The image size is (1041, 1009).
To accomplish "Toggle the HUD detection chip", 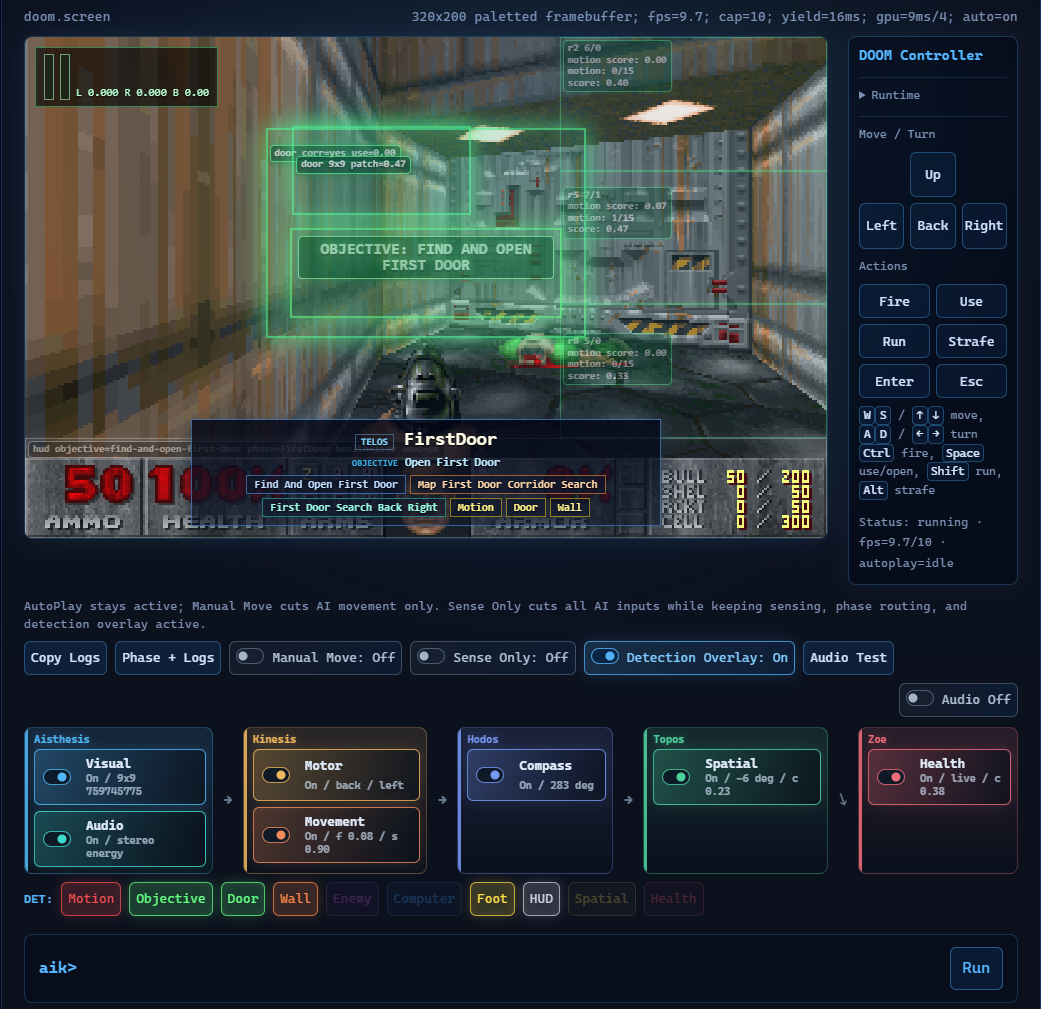I will 541,899.
